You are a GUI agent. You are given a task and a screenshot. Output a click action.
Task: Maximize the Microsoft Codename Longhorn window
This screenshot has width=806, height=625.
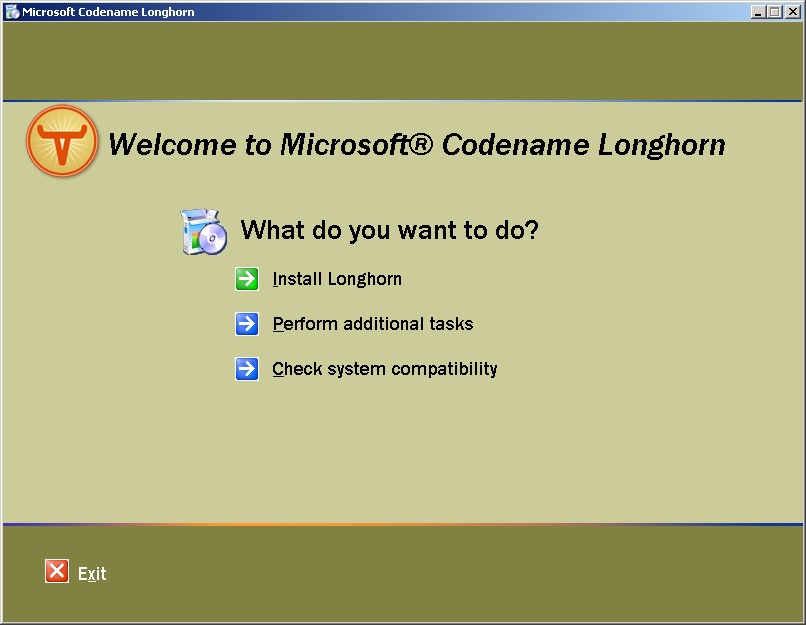pos(774,12)
